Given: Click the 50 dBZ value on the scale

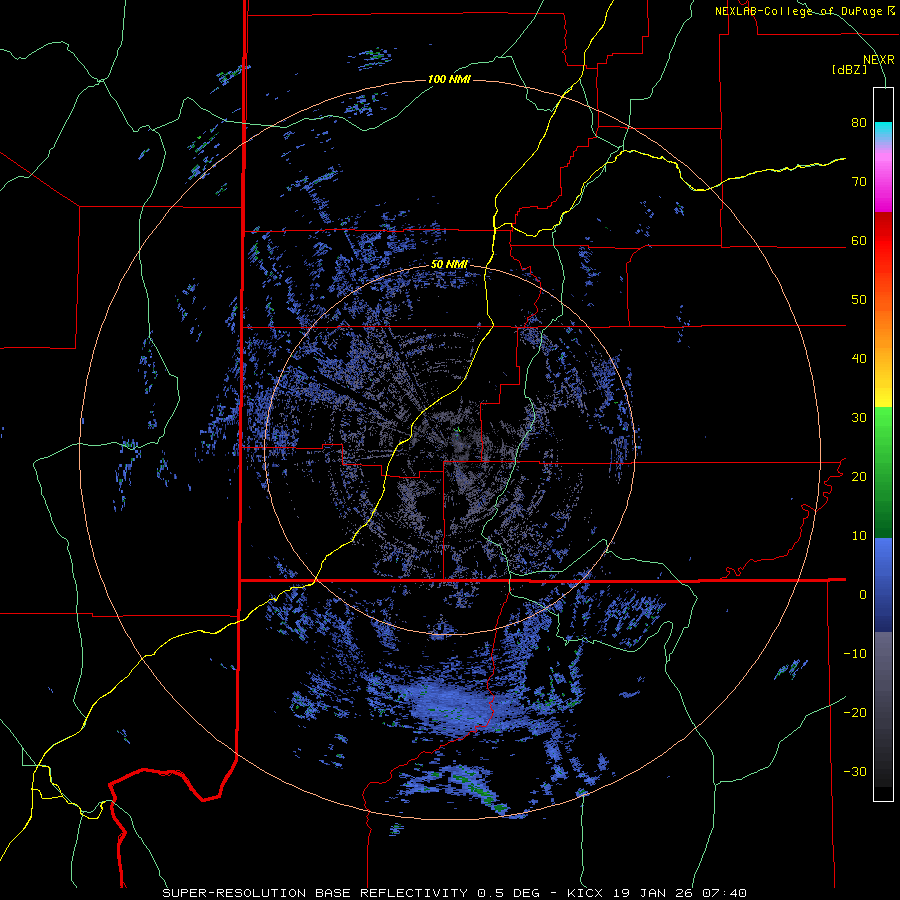Looking at the screenshot, I should tap(859, 300).
